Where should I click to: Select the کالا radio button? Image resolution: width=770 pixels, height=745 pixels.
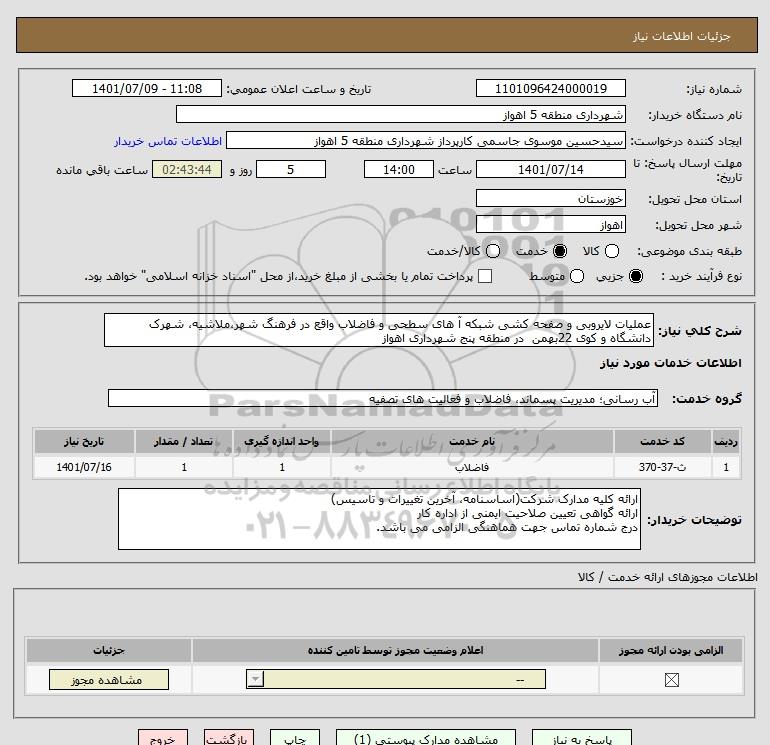pos(611,251)
